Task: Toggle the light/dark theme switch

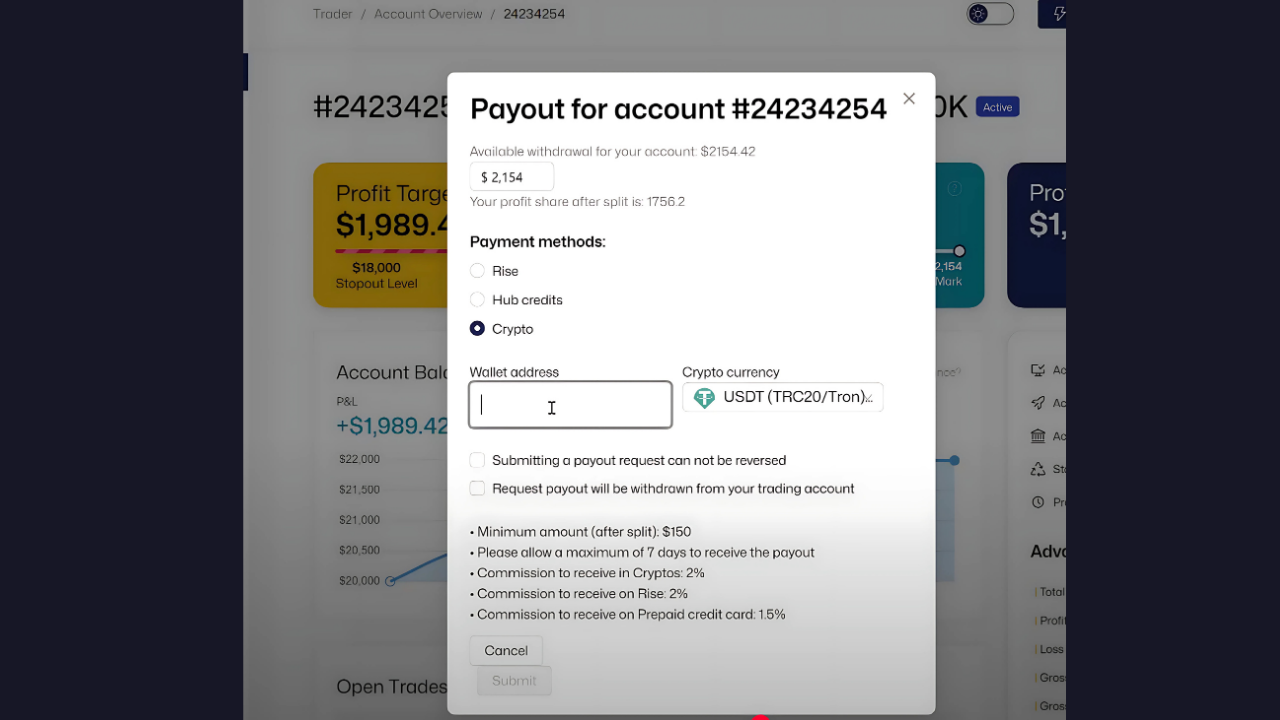Action: pos(990,14)
